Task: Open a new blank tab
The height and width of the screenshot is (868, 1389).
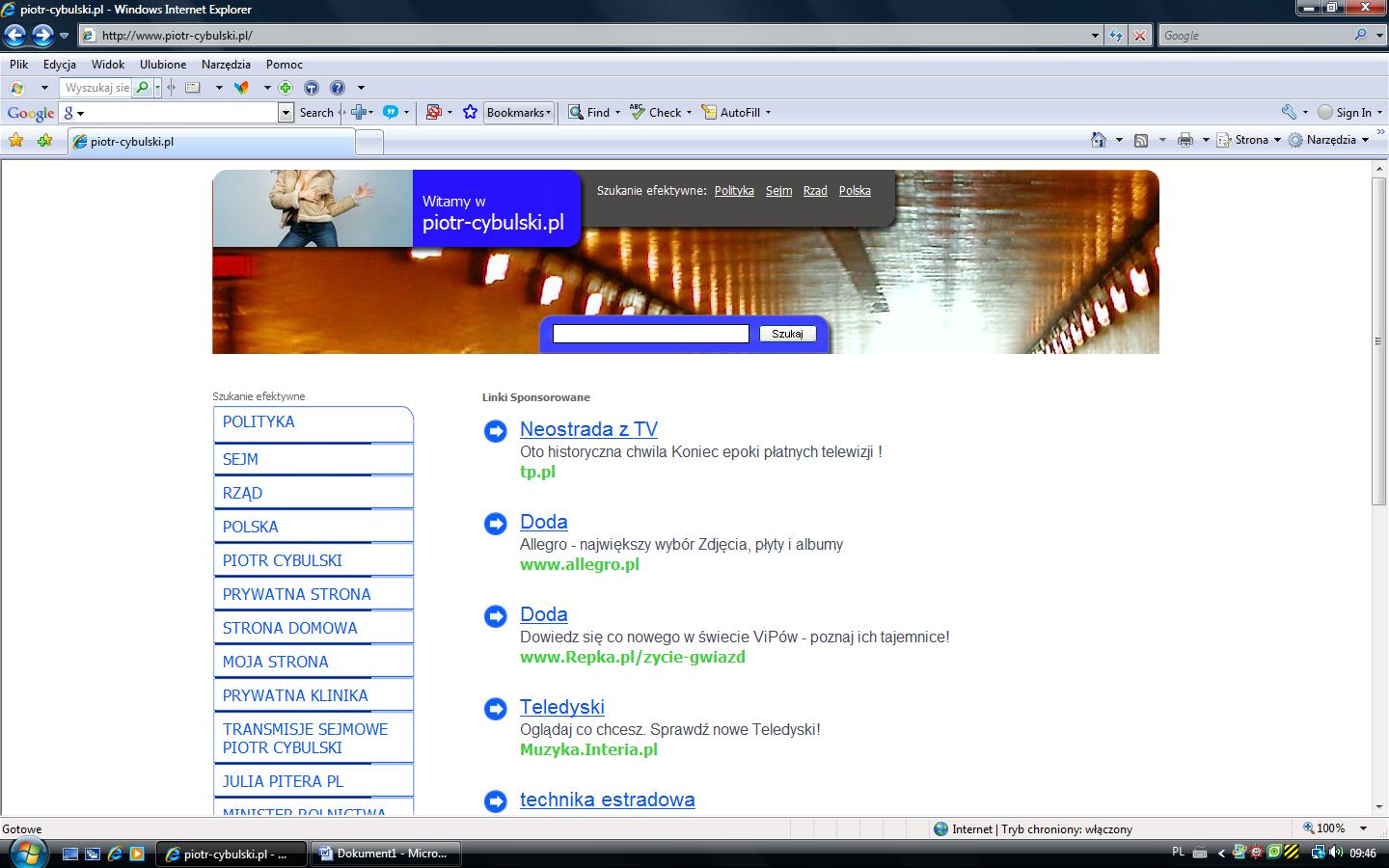Action: (369, 143)
